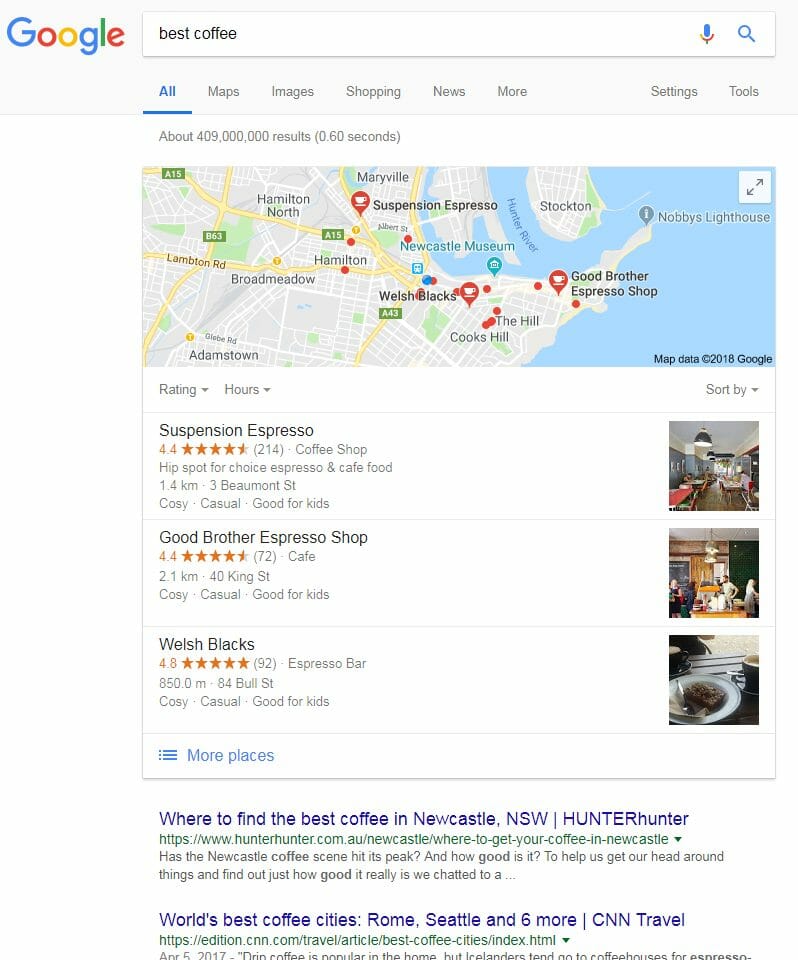This screenshot has height=960, width=798.
Task: Open the Rating filter dropdown
Action: pyautogui.click(x=183, y=389)
